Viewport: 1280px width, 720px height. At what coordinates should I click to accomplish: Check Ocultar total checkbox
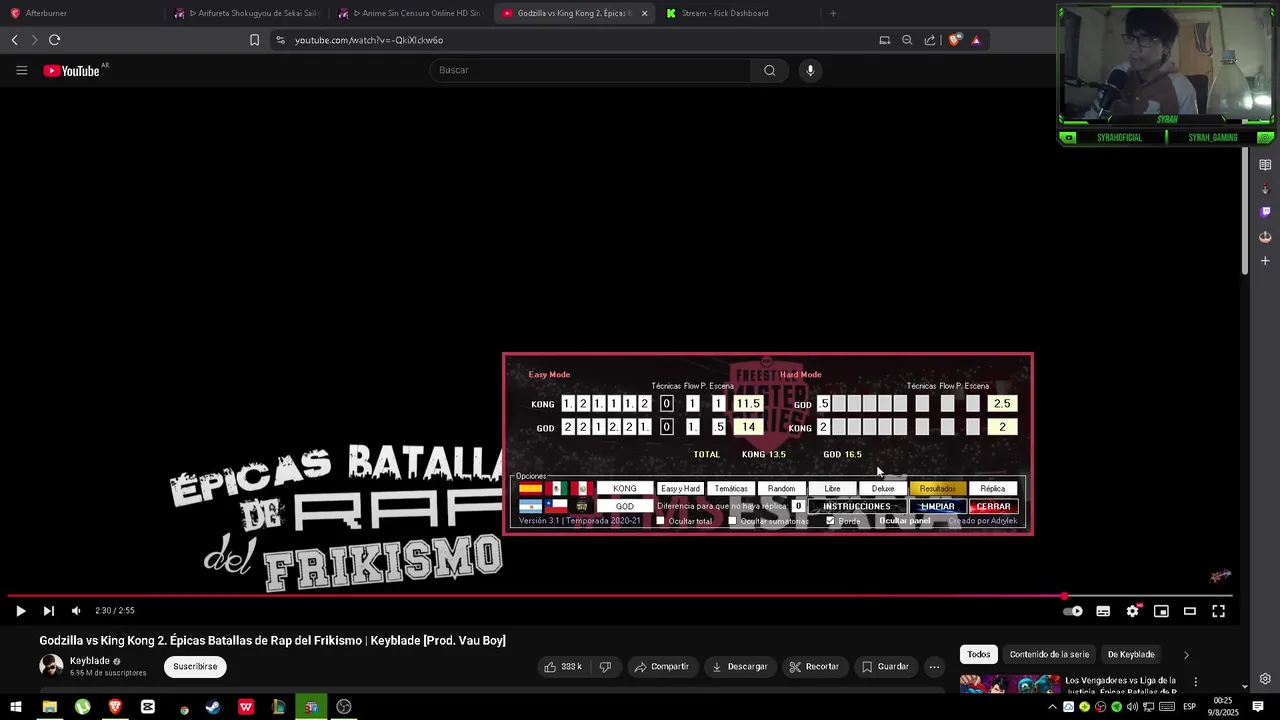click(x=660, y=521)
